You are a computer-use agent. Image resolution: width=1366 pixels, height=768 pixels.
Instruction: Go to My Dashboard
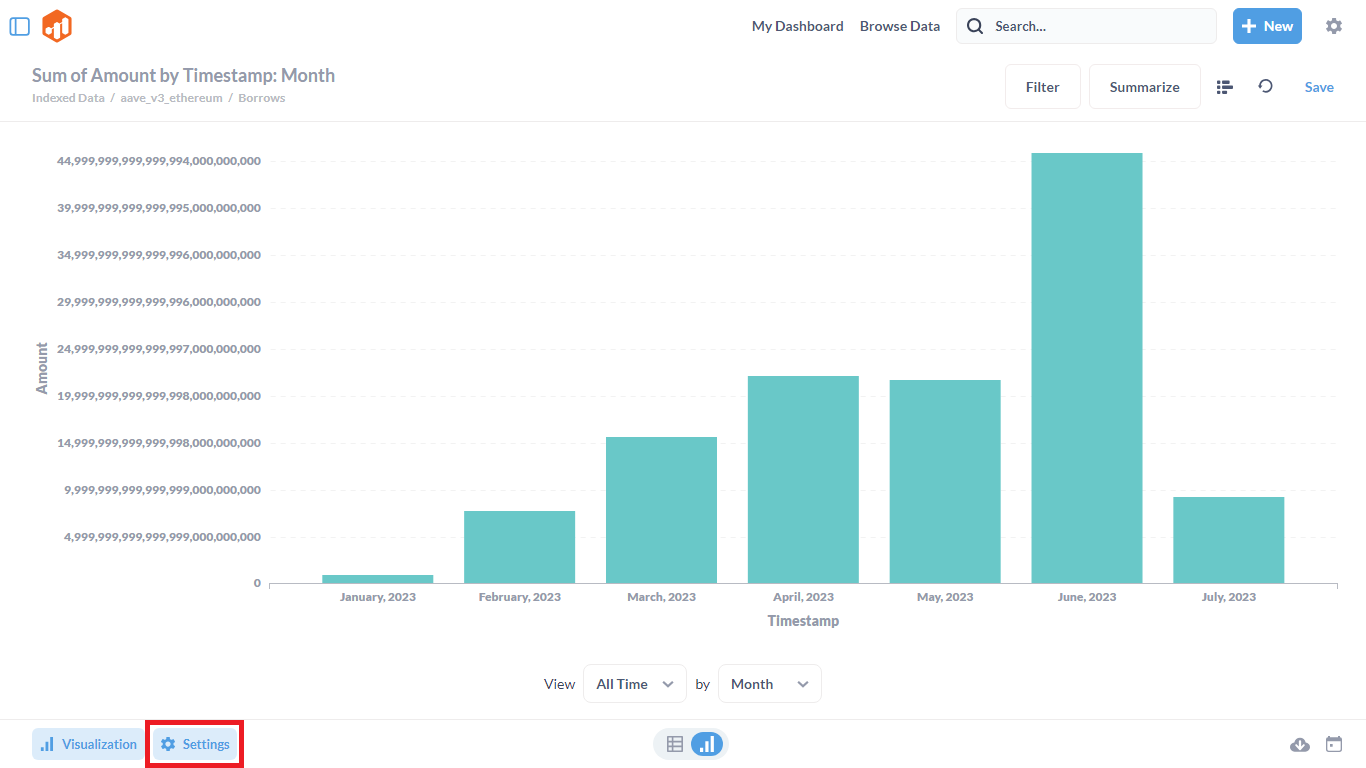point(797,26)
